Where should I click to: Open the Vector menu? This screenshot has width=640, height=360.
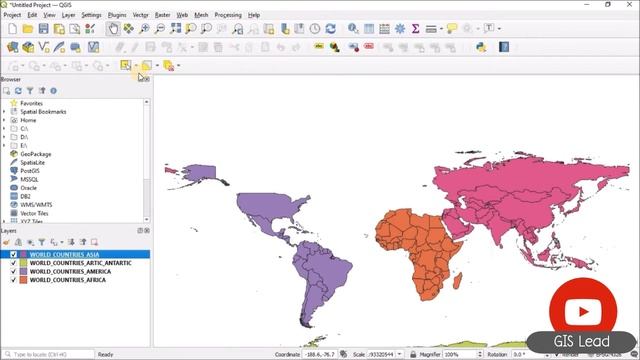[140, 15]
